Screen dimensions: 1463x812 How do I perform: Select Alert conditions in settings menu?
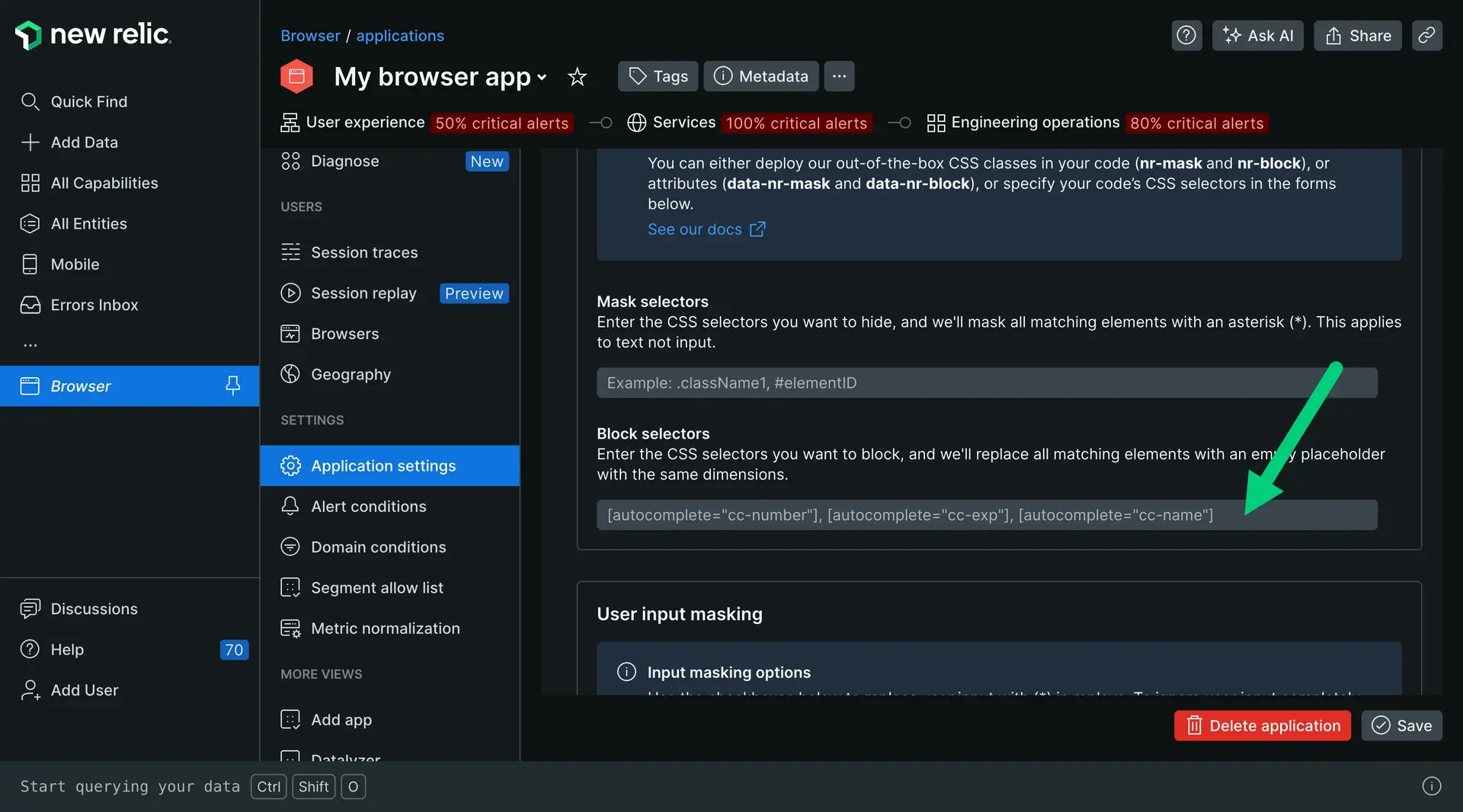pos(368,507)
